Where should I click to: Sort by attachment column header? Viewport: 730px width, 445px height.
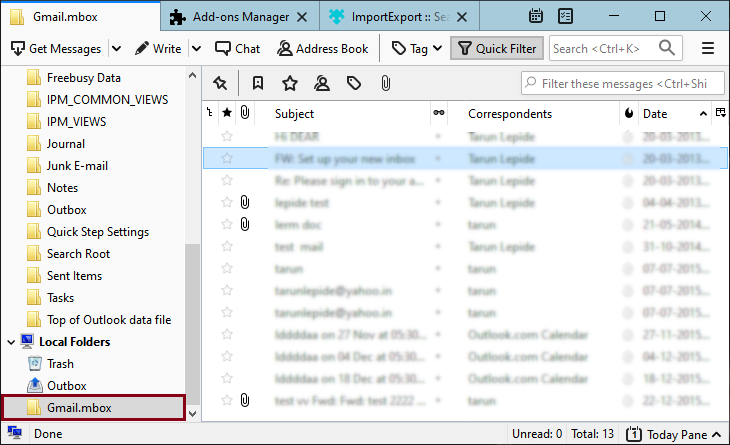245,113
